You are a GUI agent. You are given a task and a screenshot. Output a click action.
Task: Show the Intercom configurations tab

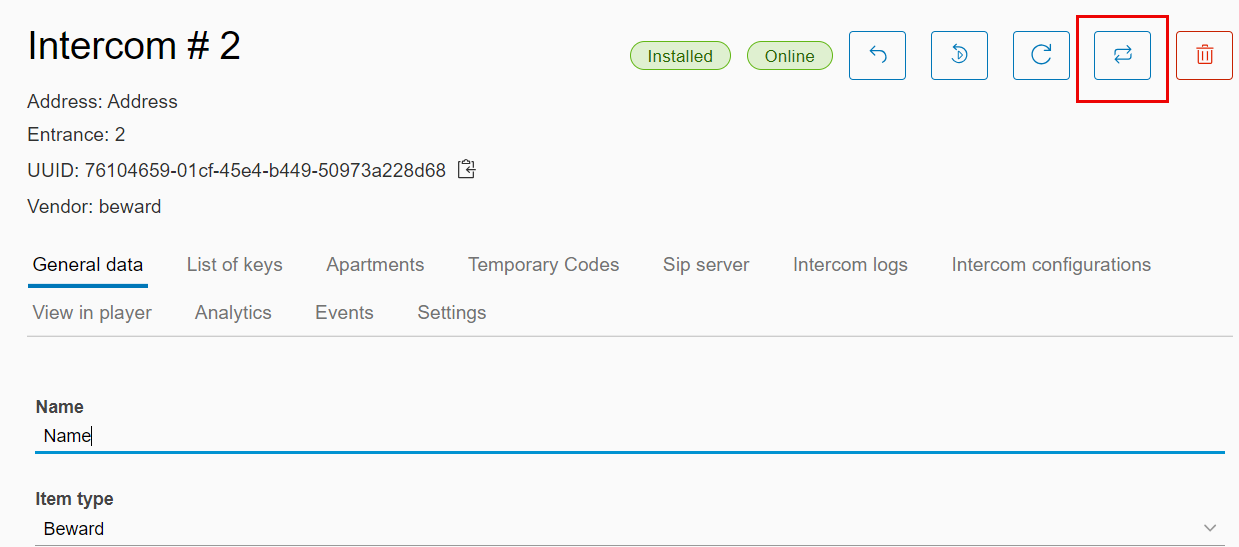pyautogui.click(x=1051, y=265)
